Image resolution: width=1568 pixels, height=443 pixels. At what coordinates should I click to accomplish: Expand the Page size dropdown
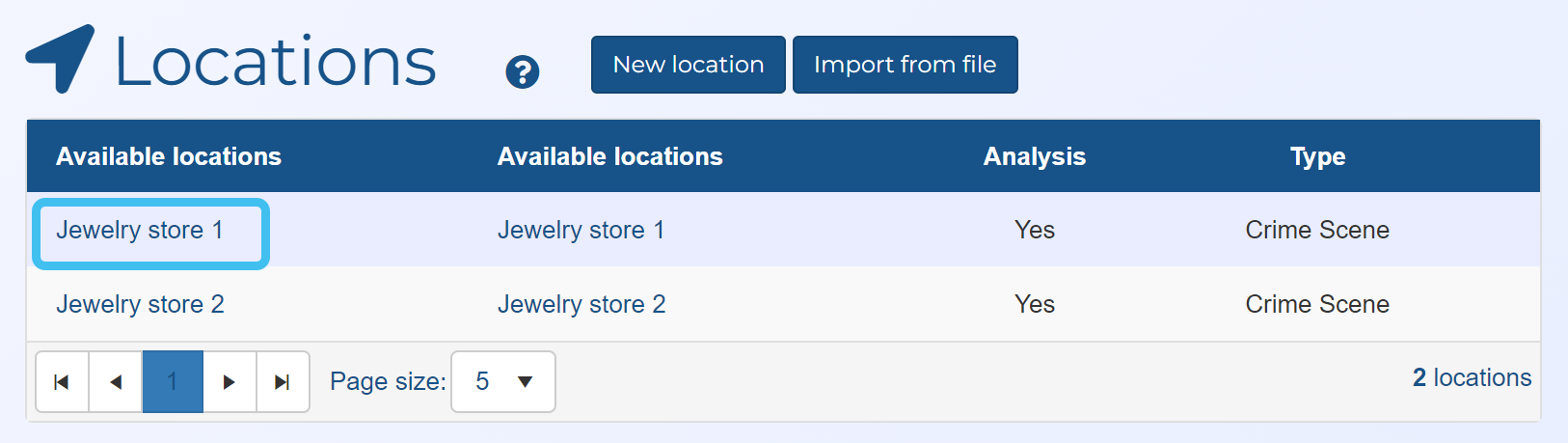coord(503,382)
